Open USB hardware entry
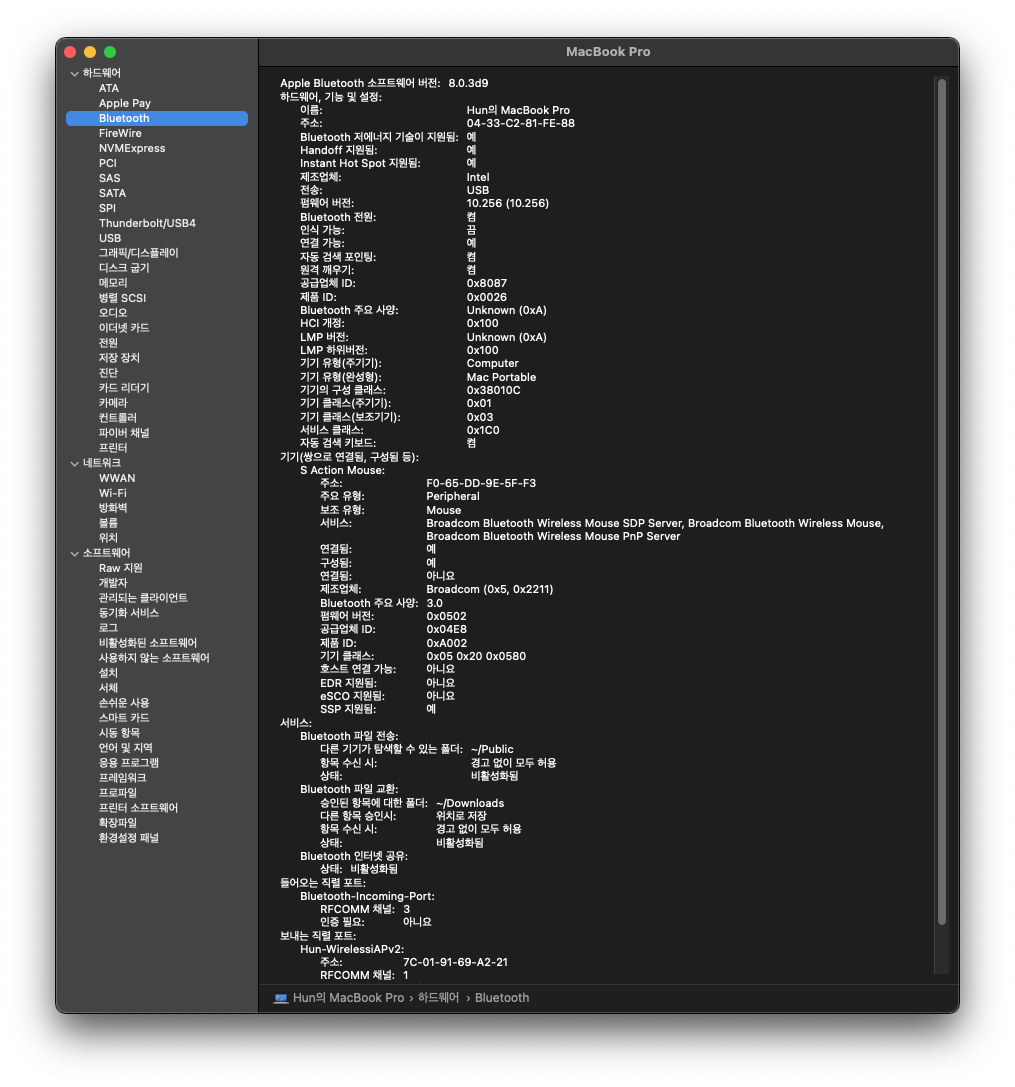The image size is (1015, 1087). coord(110,238)
